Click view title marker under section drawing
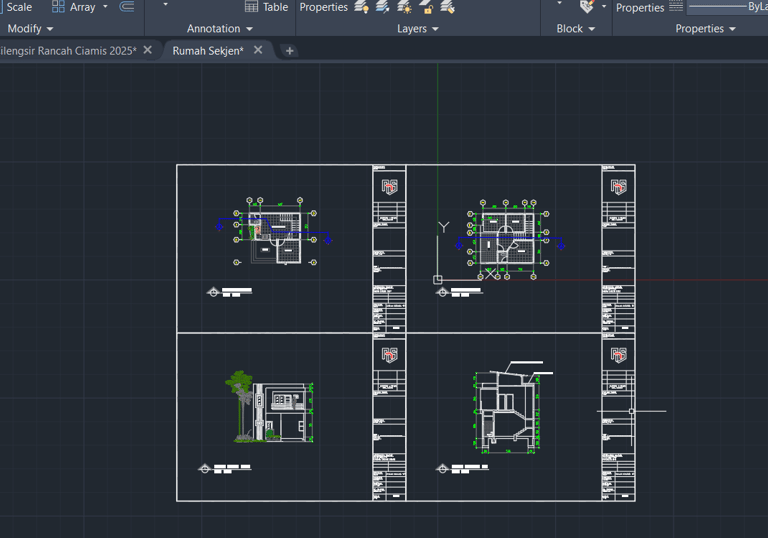Screen dimensions: 768x538 click(x=461, y=469)
